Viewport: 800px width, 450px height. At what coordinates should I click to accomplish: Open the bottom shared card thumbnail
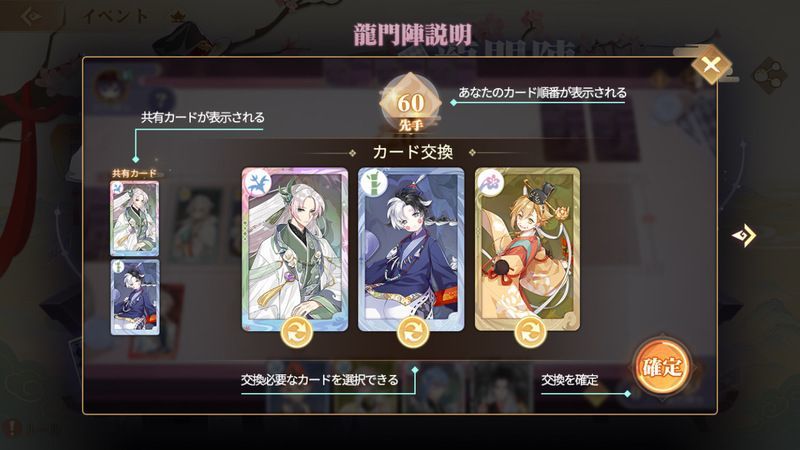point(135,297)
